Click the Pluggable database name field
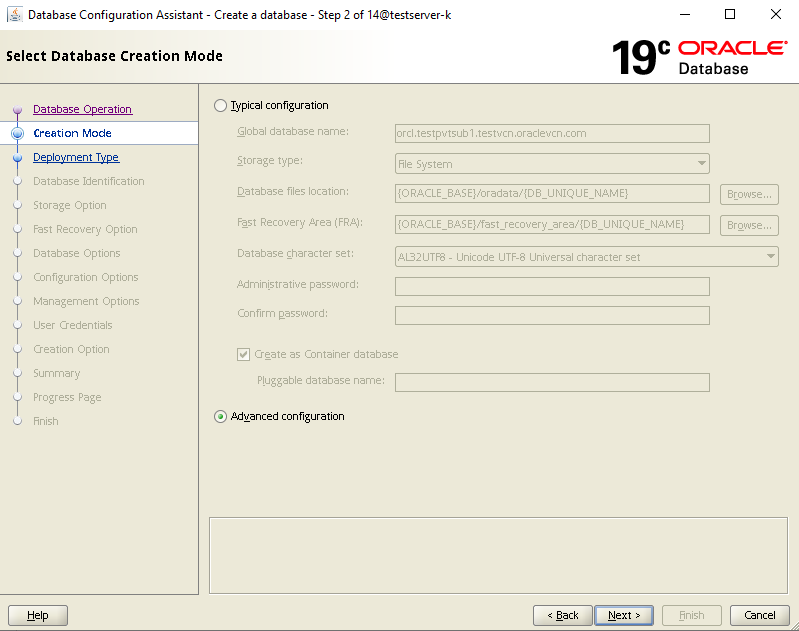 [552, 382]
